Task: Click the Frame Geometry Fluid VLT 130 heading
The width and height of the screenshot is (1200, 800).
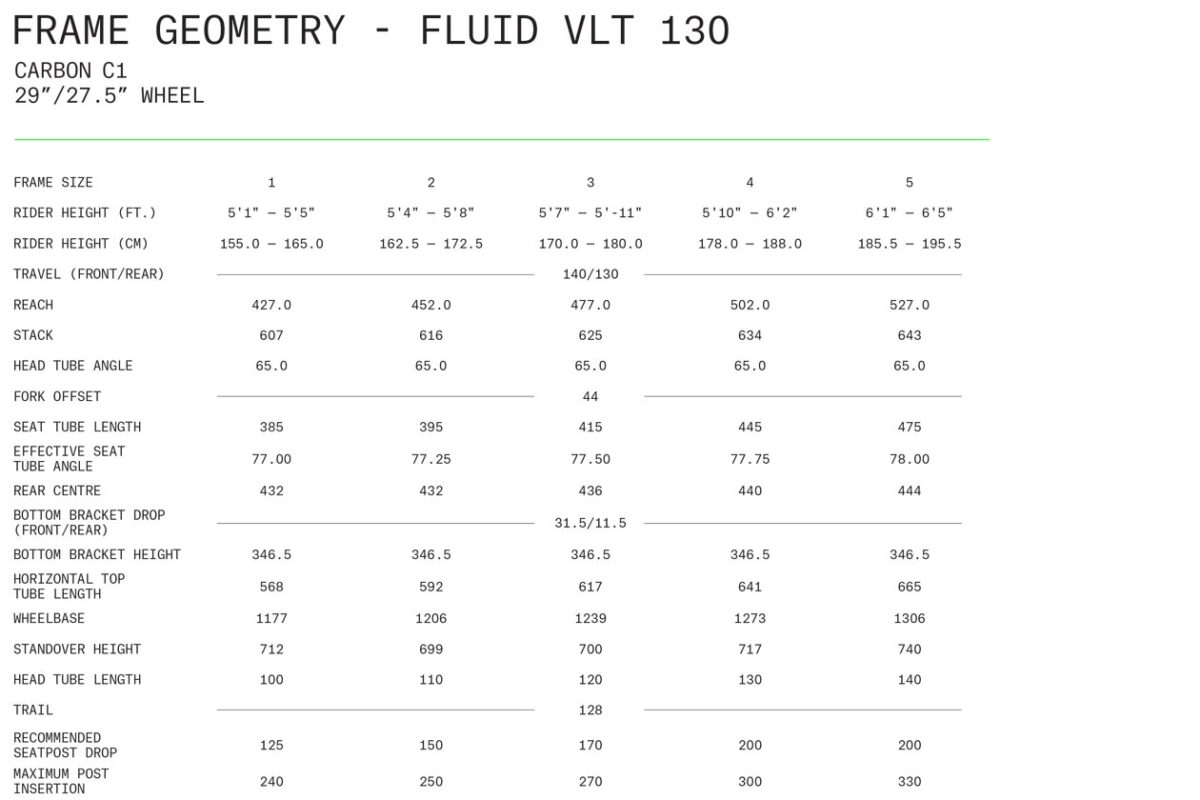Action: [x=371, y=31]
